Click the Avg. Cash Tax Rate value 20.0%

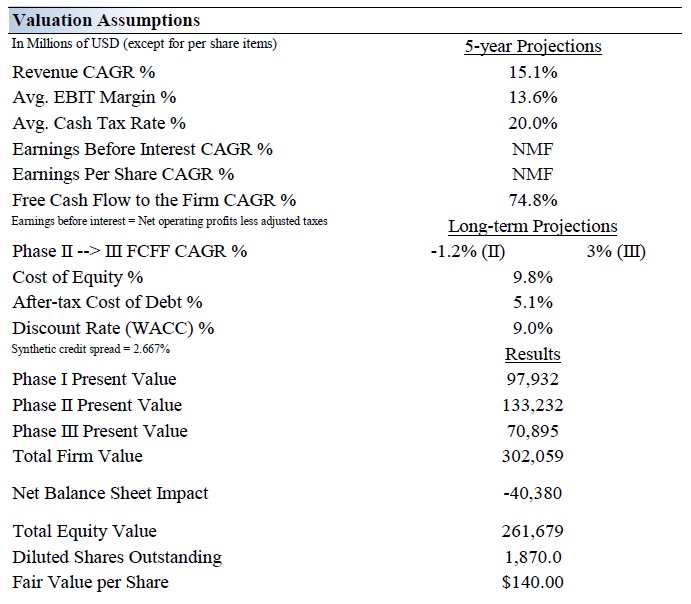point(532,124)
